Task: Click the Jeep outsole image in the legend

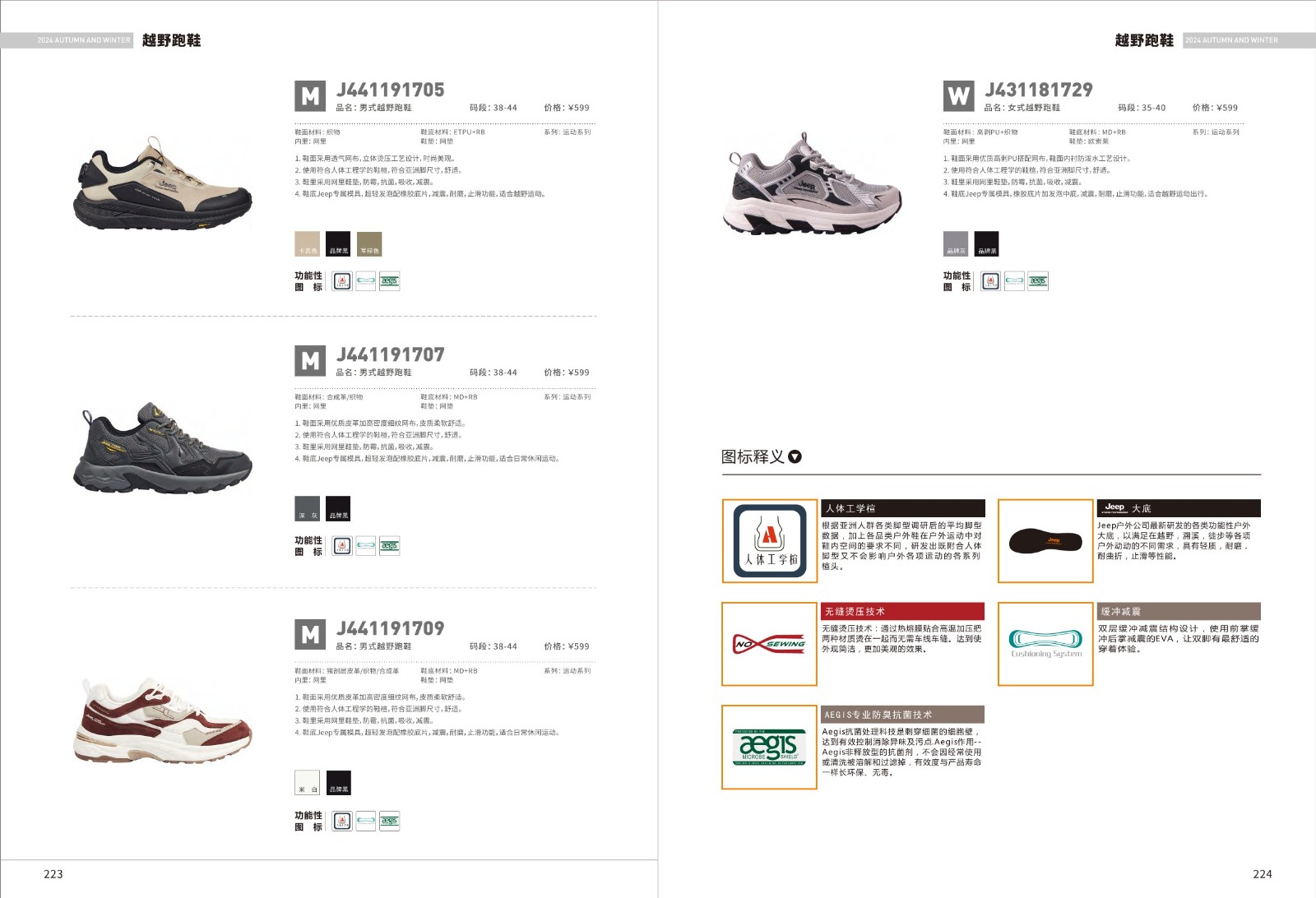Action: coord(1045,541)
